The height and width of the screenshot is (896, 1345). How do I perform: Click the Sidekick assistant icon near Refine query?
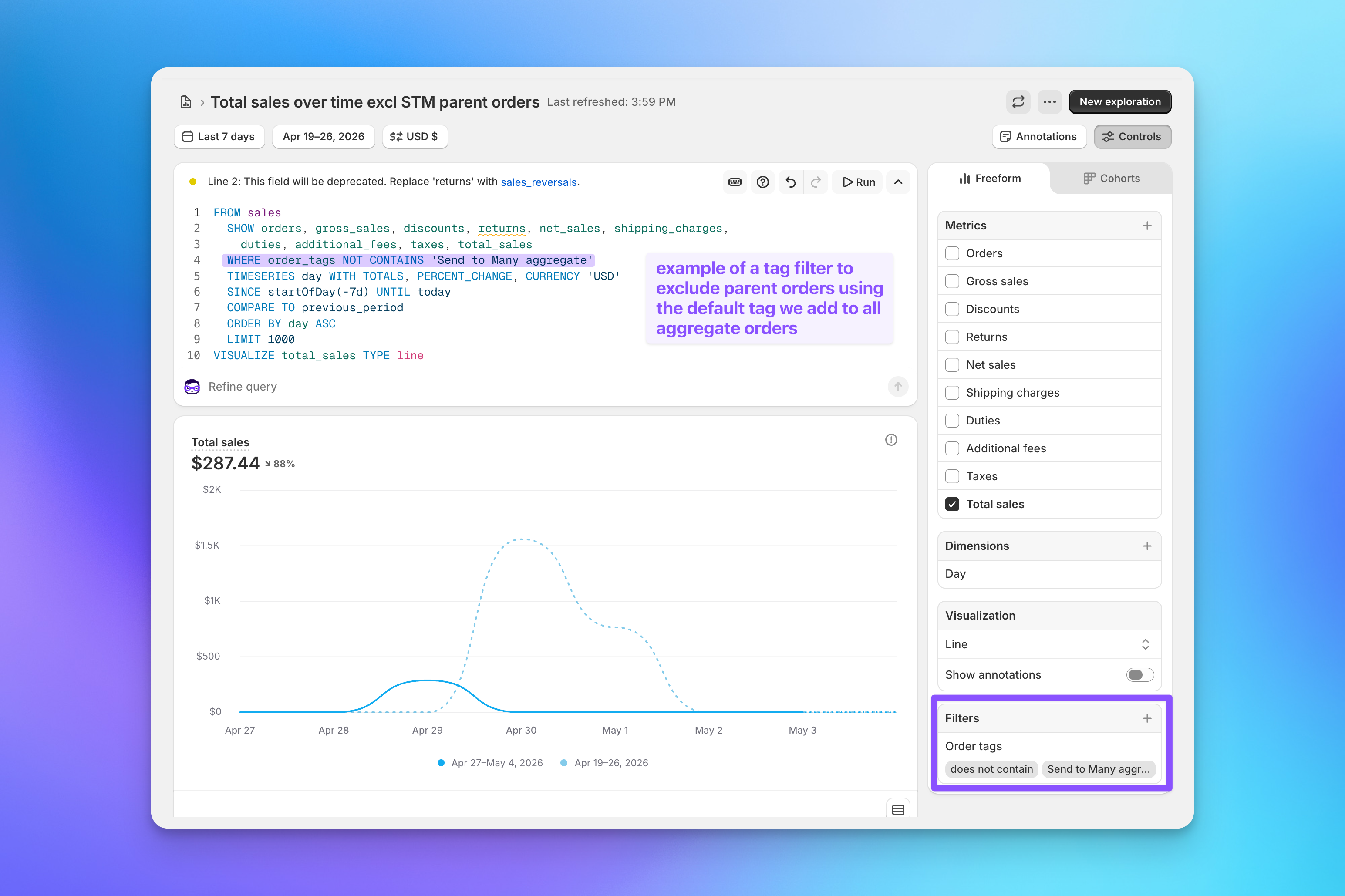(x=192, y=387)
